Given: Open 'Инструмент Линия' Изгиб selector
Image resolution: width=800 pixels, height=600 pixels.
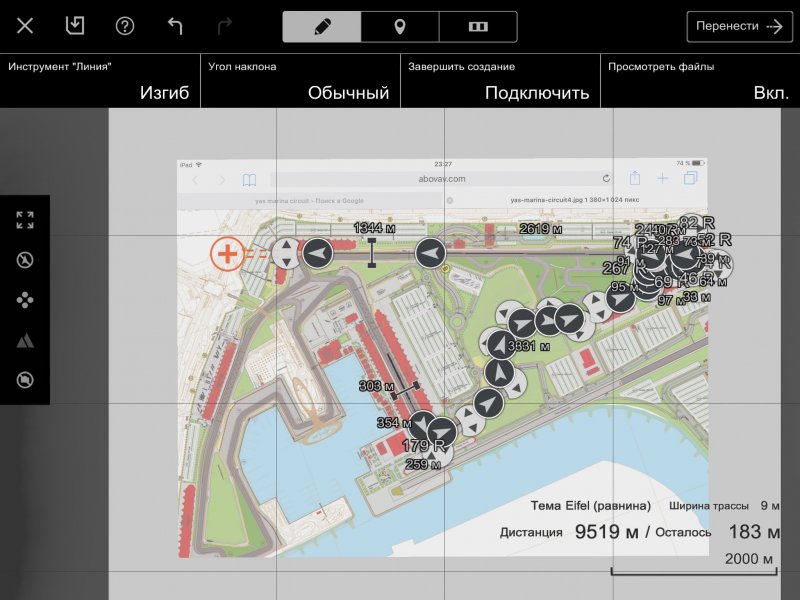Looking at the screenshot, I should point(100,81).
